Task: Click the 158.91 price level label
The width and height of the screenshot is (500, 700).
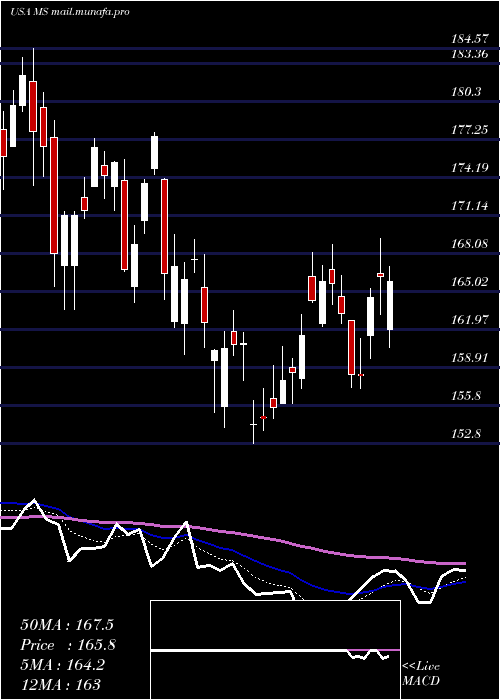Action: click(469, 358)
